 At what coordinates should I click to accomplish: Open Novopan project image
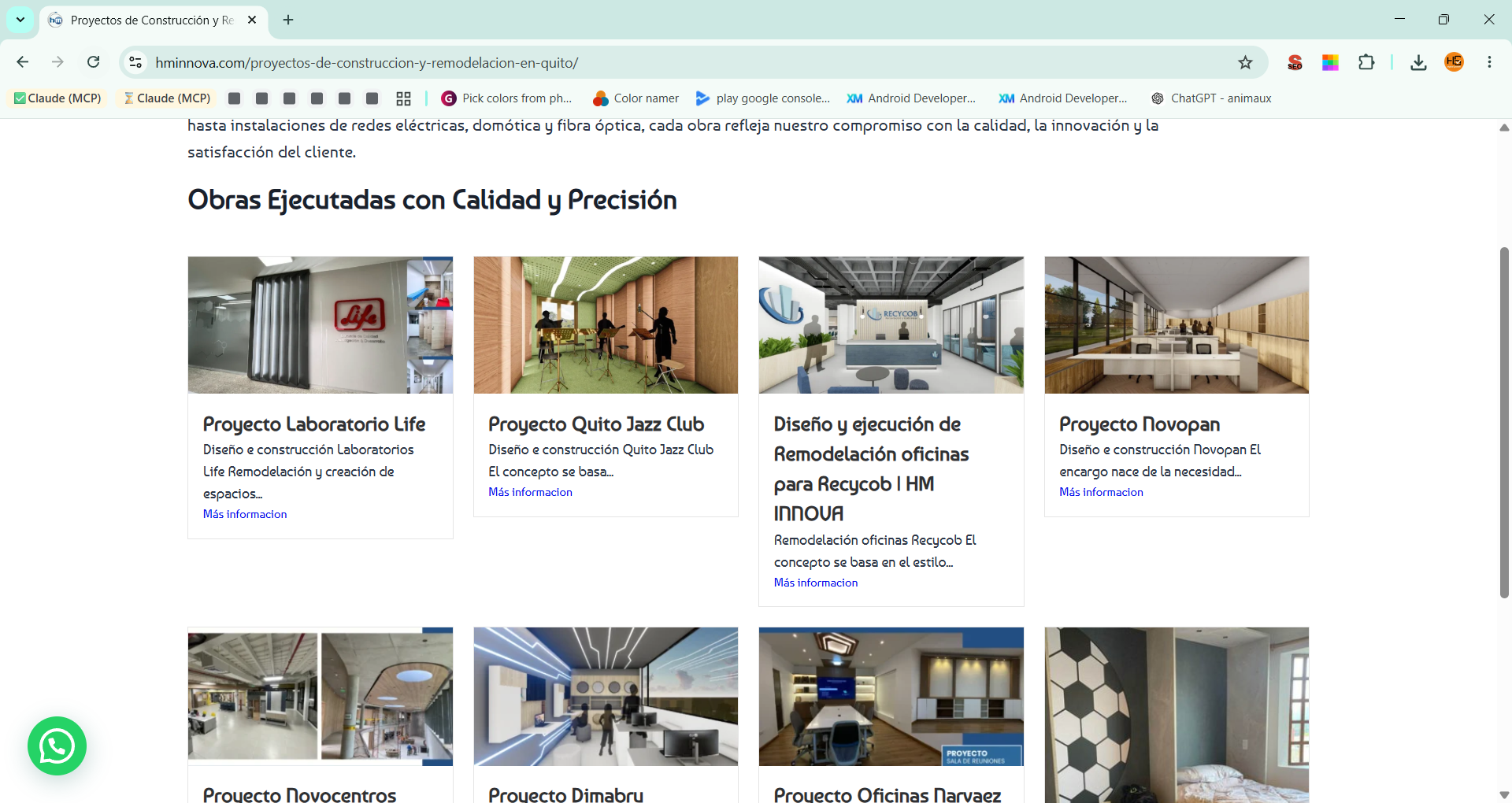(1177, 325)
